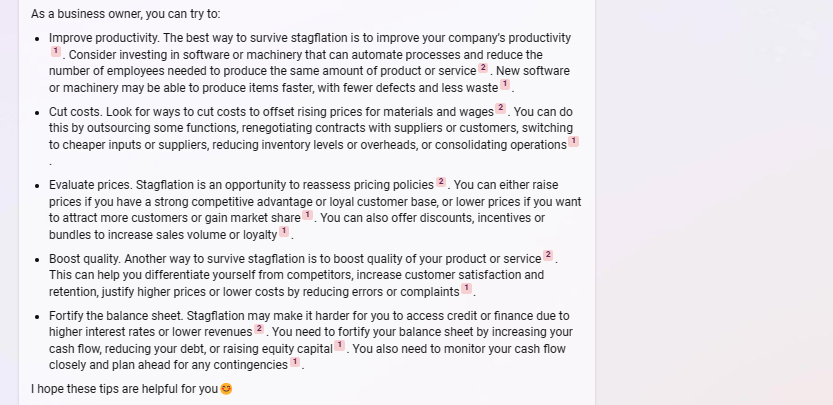This screenshot has height=405, width=833.
Task: Open citation 2 after "materials and wages"
Action: click(500, 108)
